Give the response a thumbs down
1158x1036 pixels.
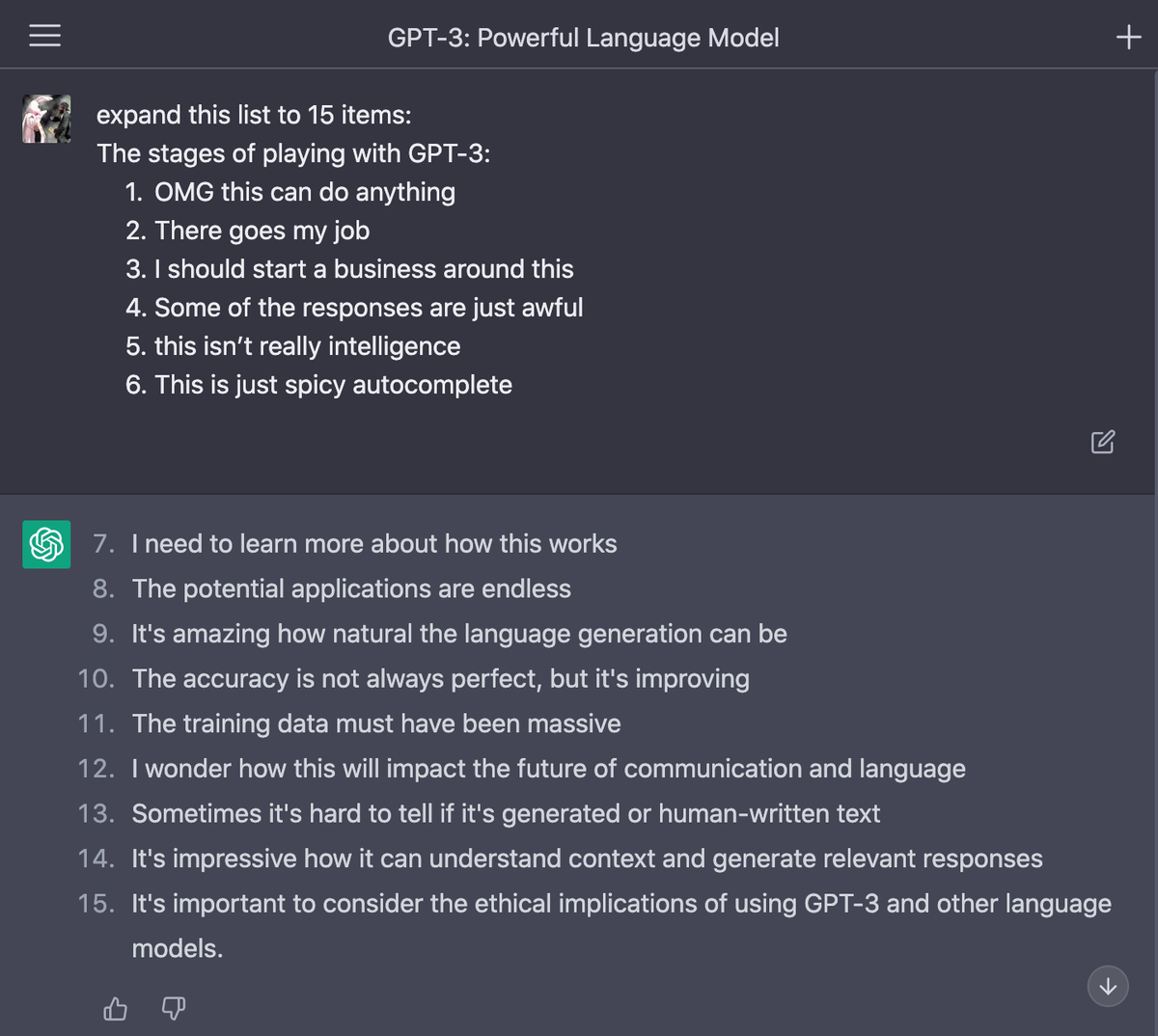(x=173, y=1009)
